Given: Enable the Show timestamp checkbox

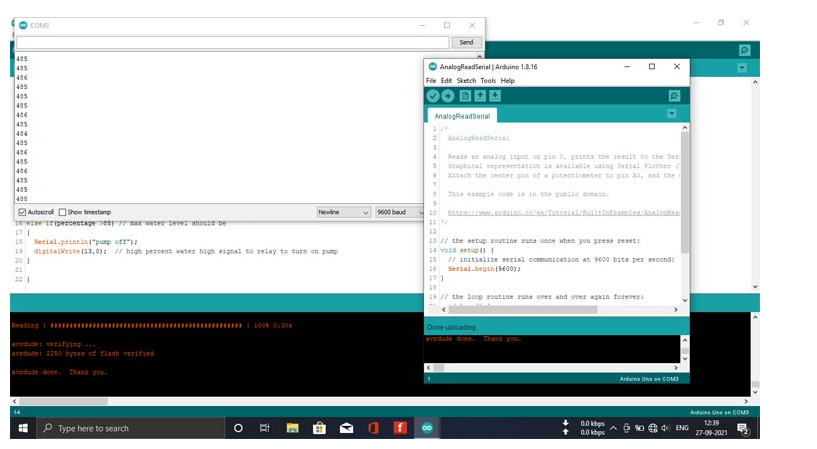Looking at the screenshot, I should click(63, 212).
